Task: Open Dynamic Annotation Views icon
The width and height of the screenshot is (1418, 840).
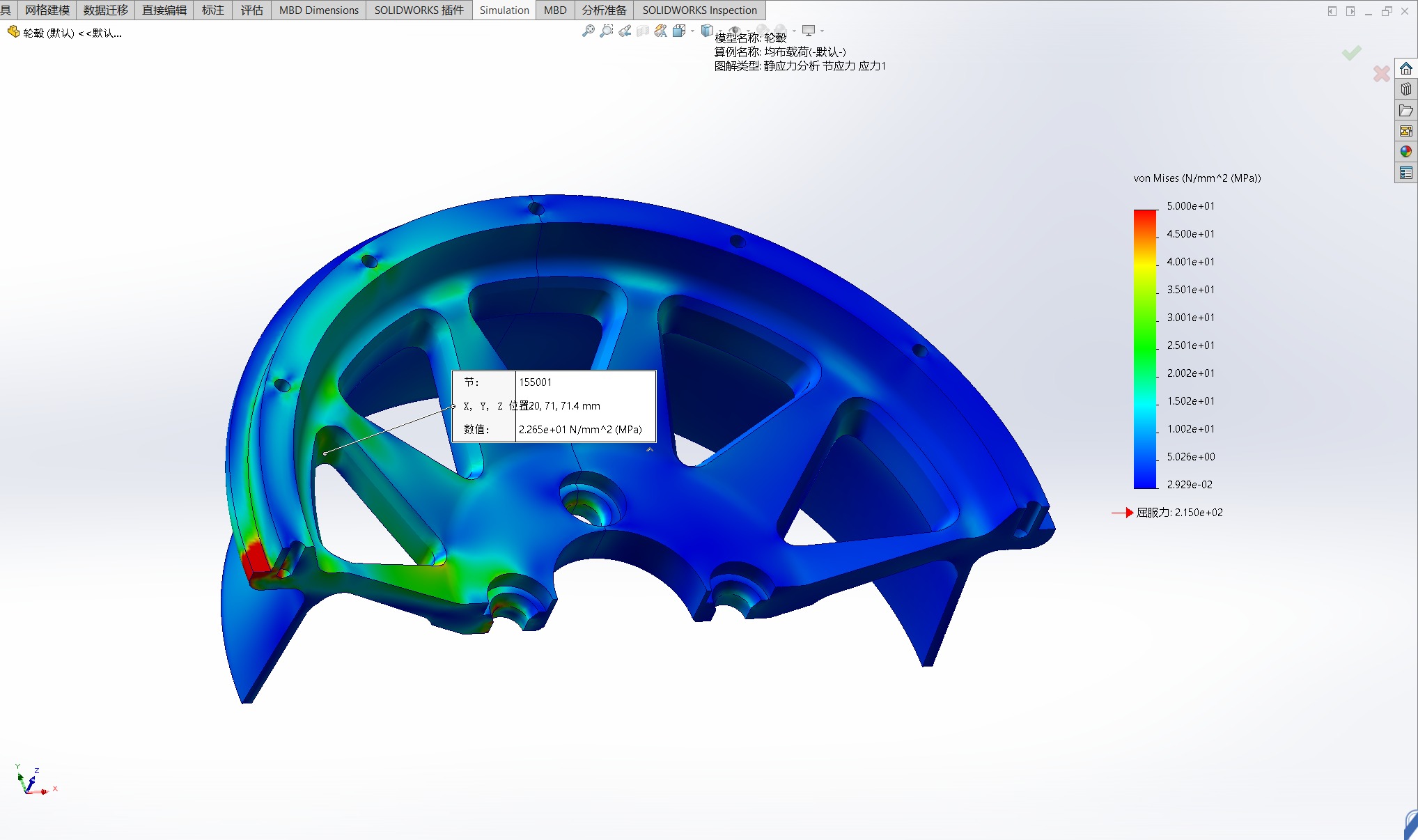Action: click(x=661, y=31)
